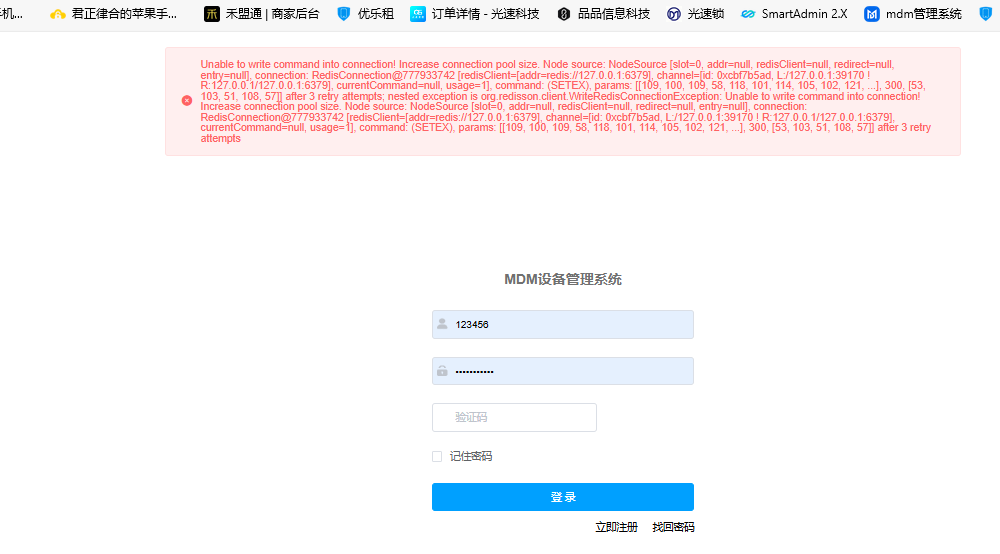The height and width of the screenshot is (554, 1000).
Task: Click the 光速锁 circular favicon
Action: (673, 14)
